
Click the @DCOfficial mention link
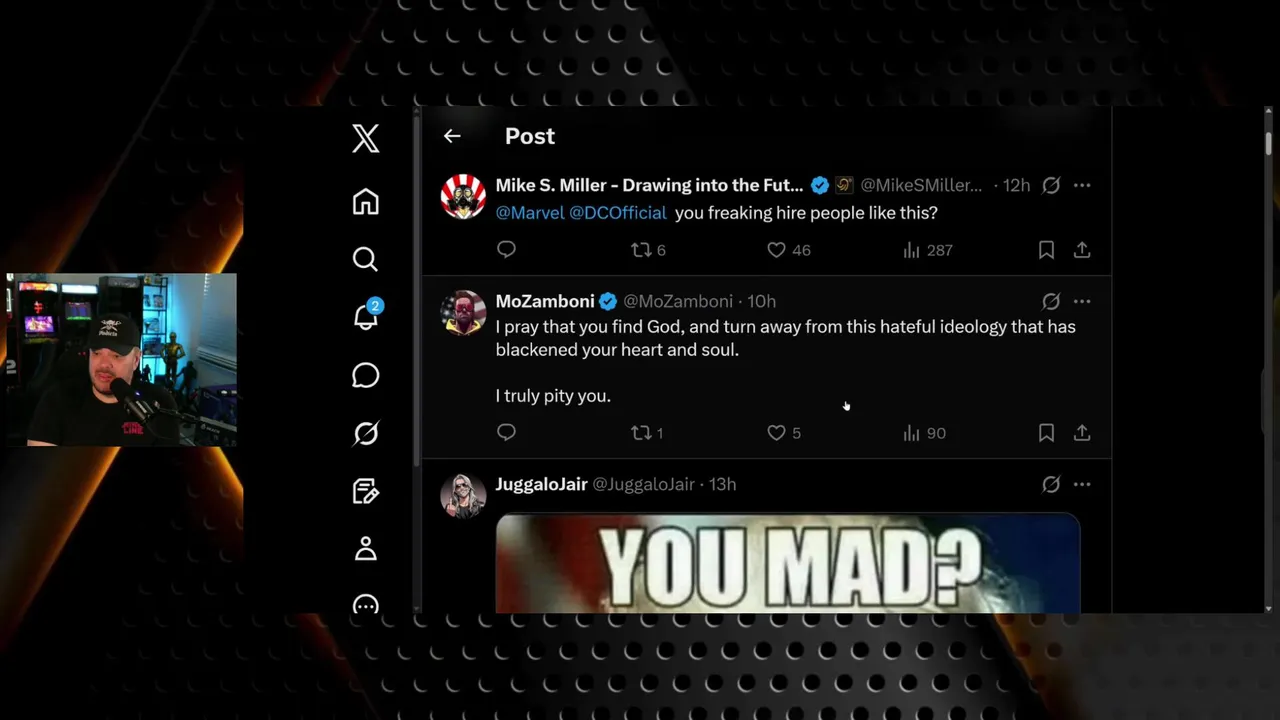[x=618, y=213]
